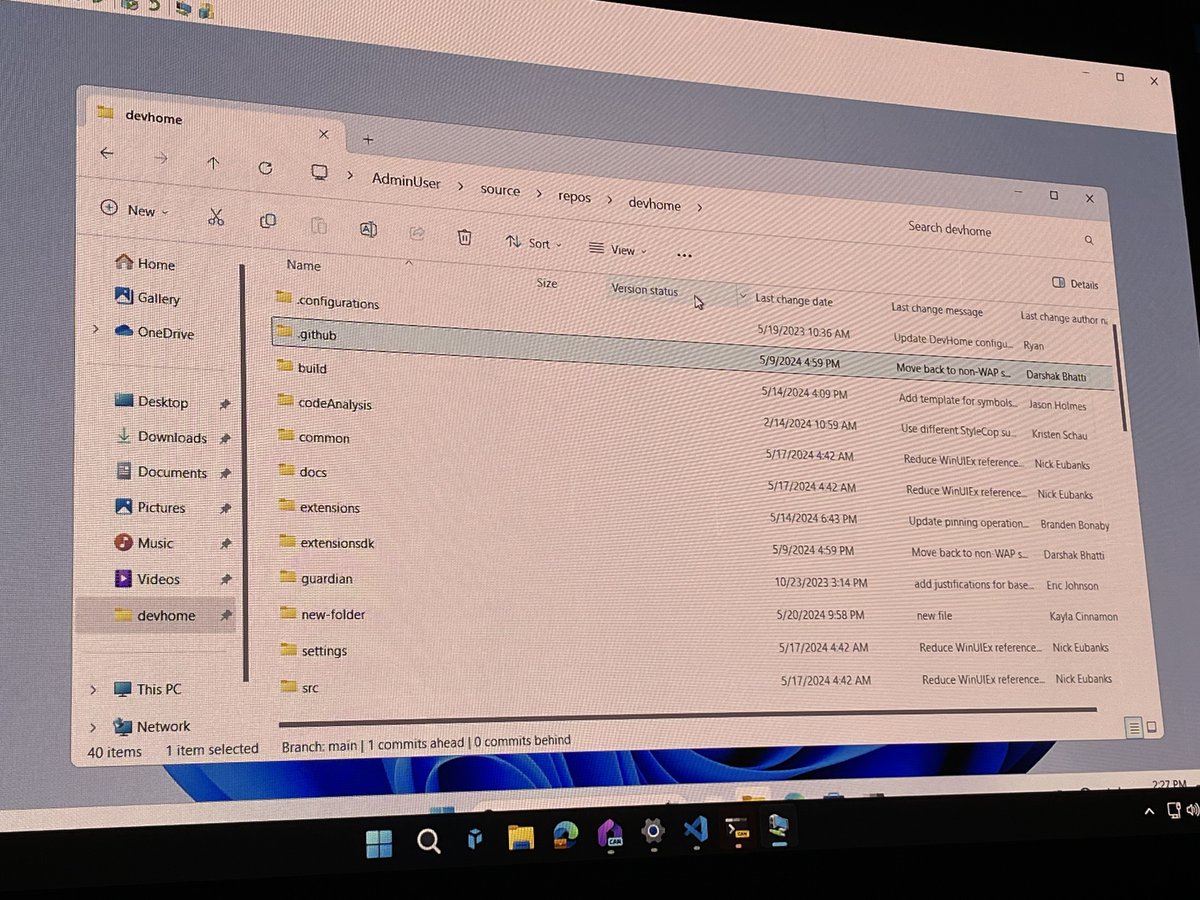Screen dimensions: 1200x900
Task: Click the Share icon in toolbar
Action: (417, 234)
